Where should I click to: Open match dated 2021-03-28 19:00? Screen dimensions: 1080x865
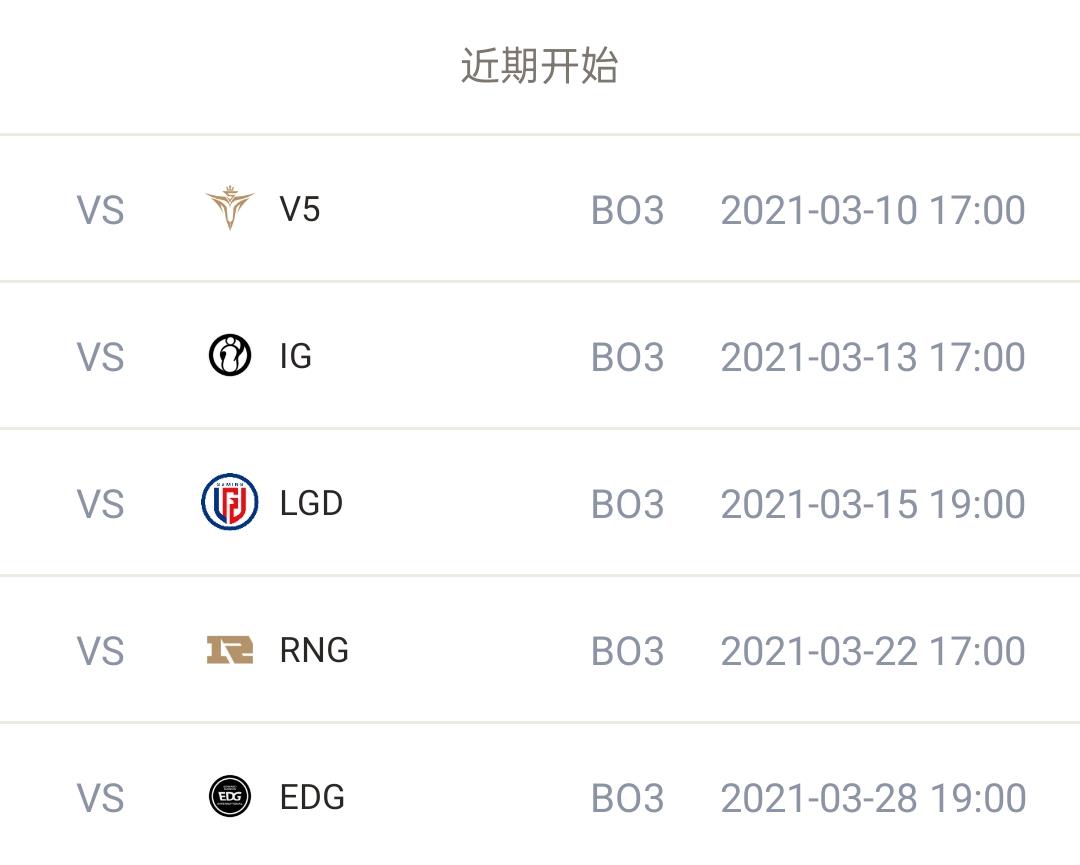pos(872,798)
